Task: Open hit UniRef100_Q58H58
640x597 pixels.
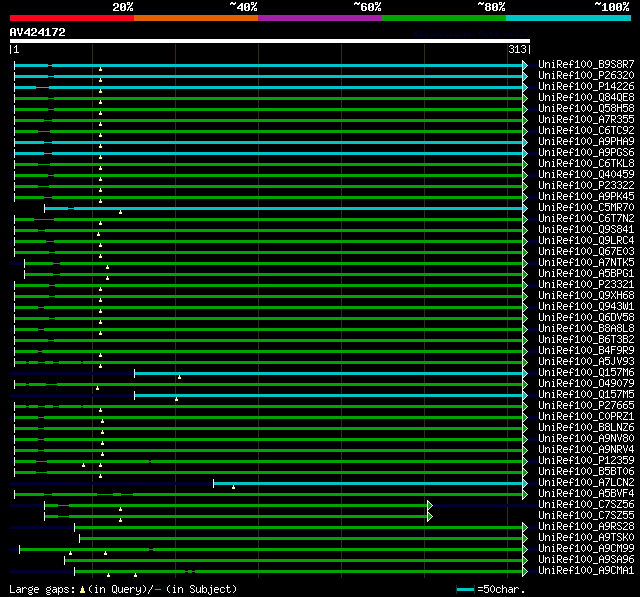Action: (586, 109)
